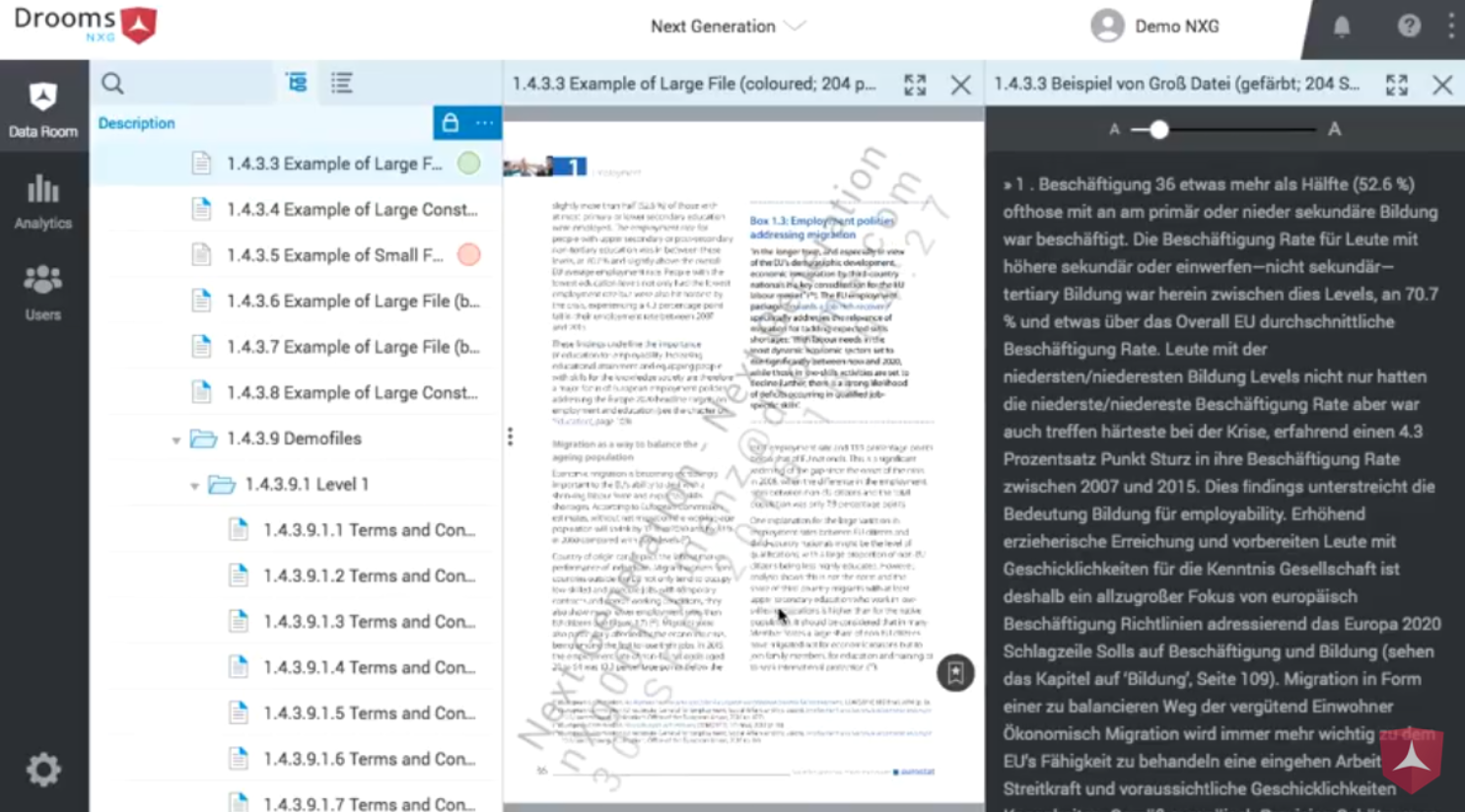Click the search magnifier icon
1465x812 pixels.
click(112, 84)
